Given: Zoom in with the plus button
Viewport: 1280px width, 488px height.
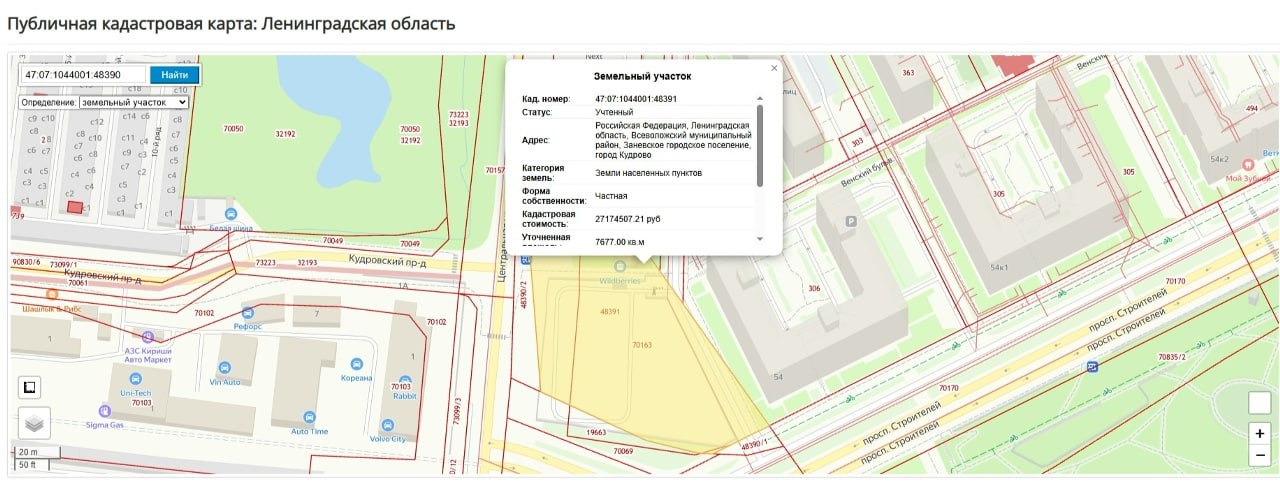Looking at the screenshot, I should coord(1260,434).
